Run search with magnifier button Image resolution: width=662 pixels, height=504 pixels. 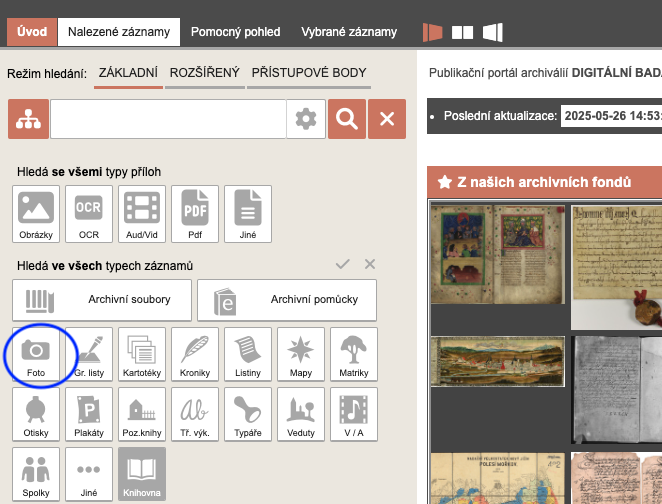tap(346, 119)
